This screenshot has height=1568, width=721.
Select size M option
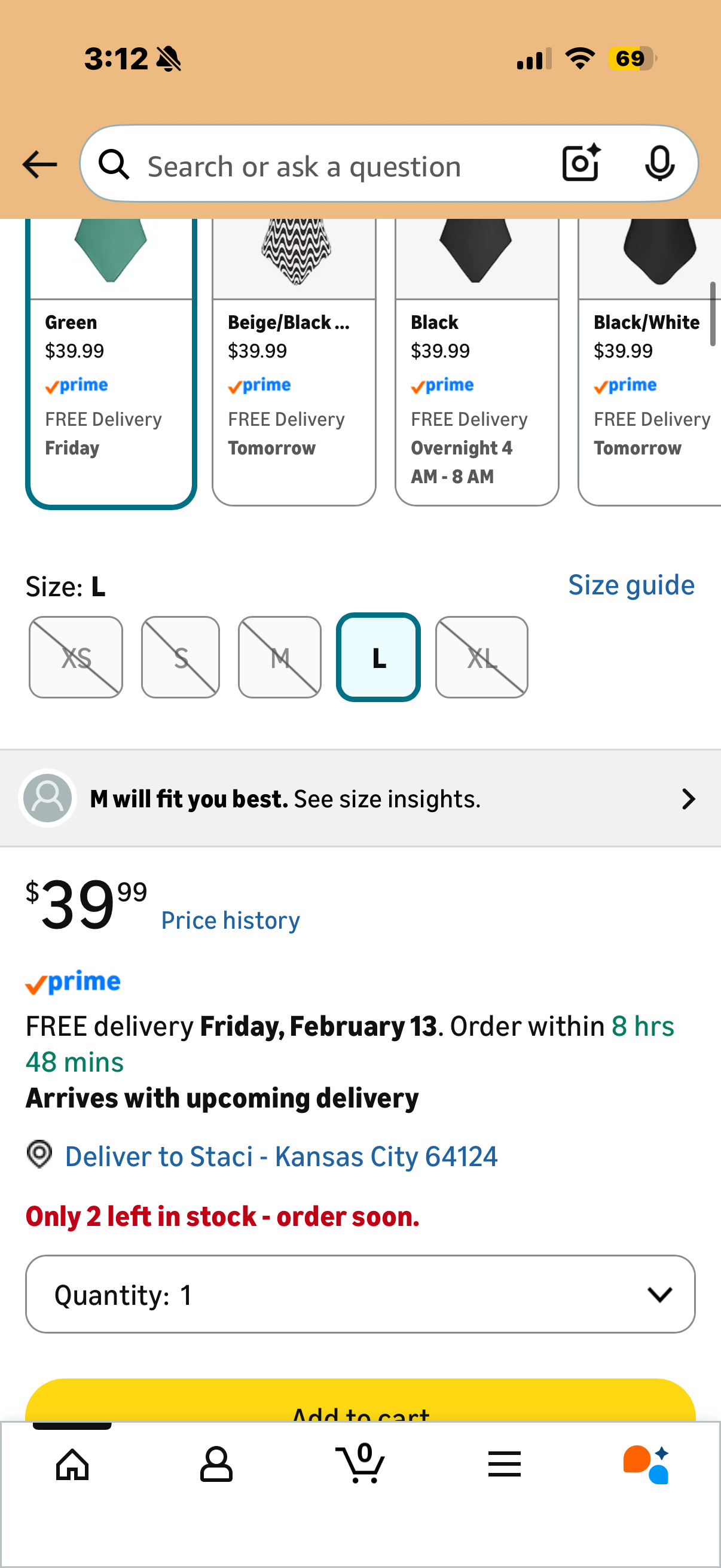(280, 657)
